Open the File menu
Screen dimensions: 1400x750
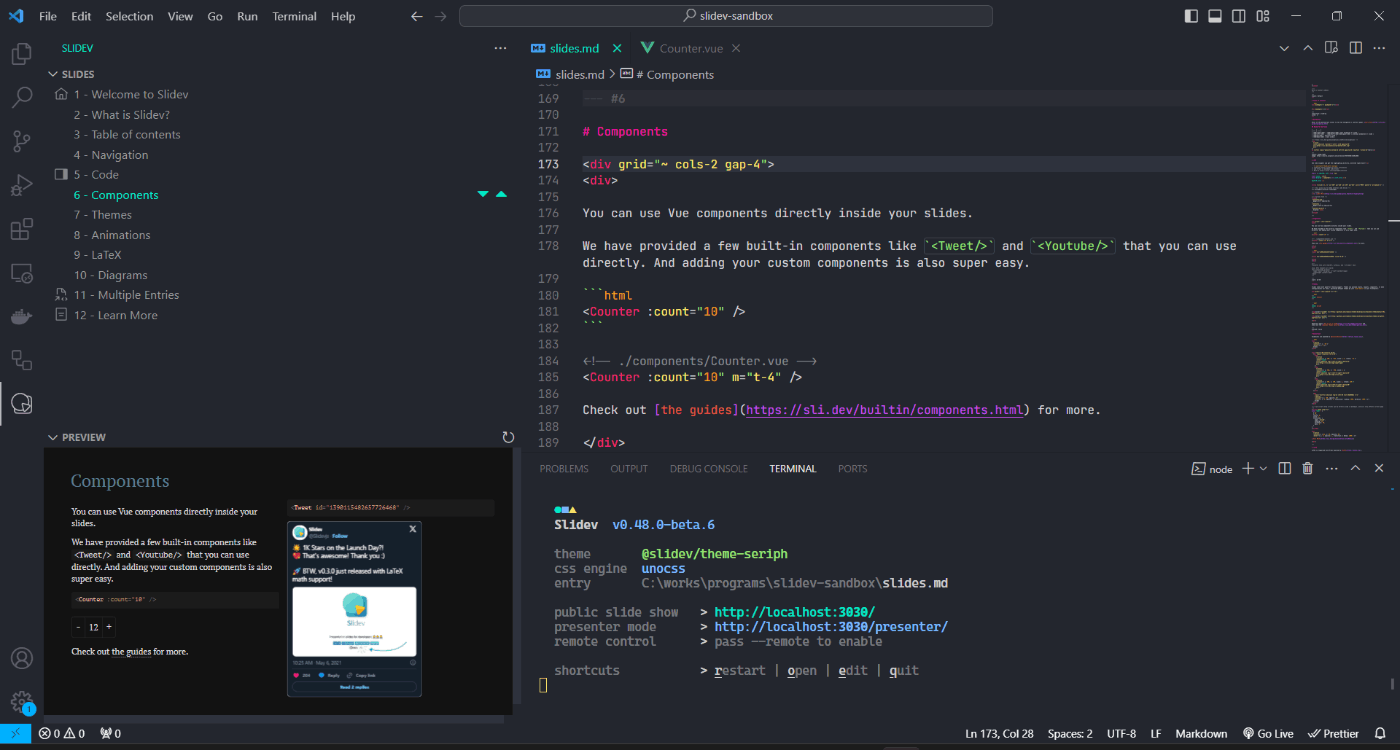click(x=48, y=16)
